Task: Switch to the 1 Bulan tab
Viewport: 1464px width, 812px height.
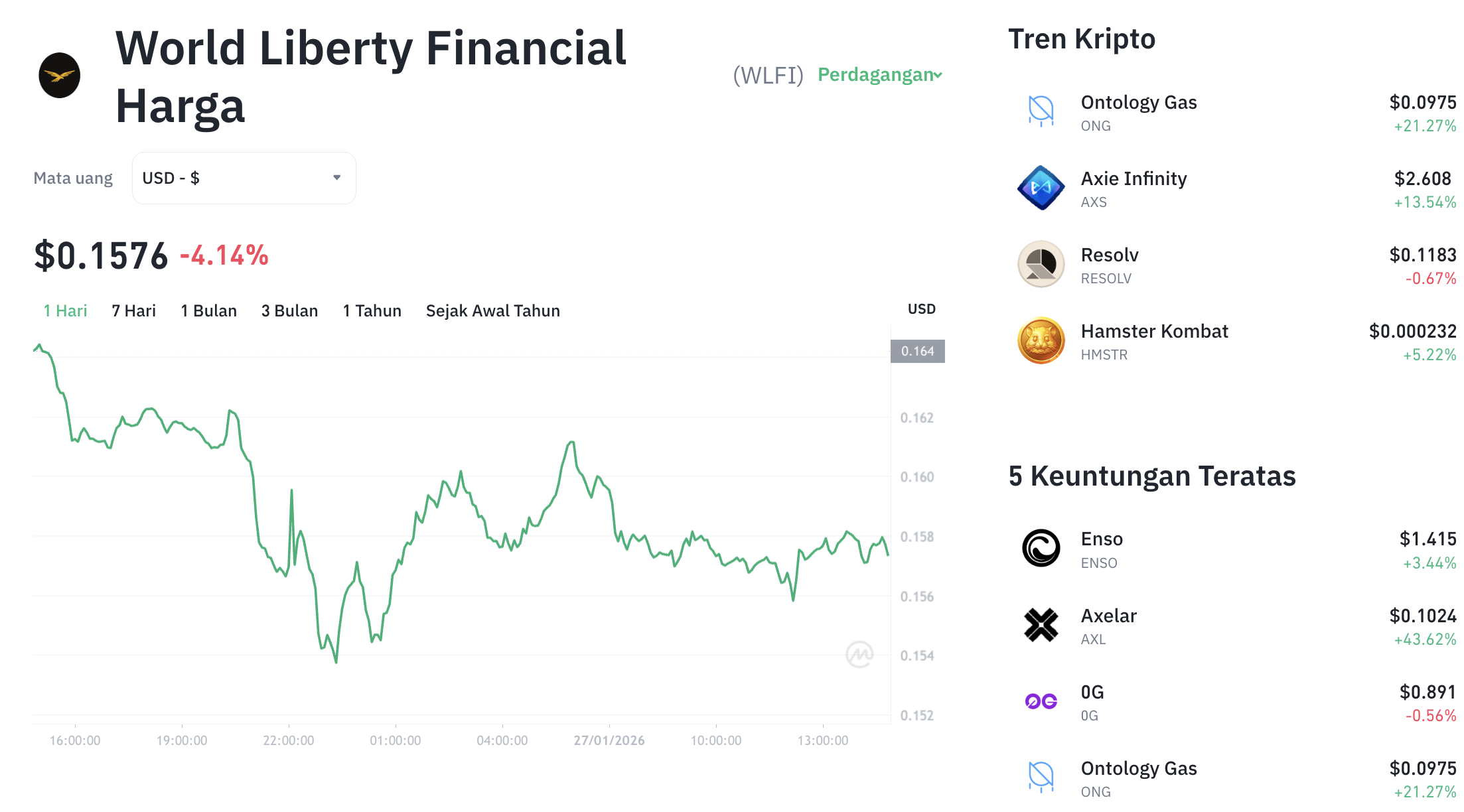Action: [x=208, y=310]
